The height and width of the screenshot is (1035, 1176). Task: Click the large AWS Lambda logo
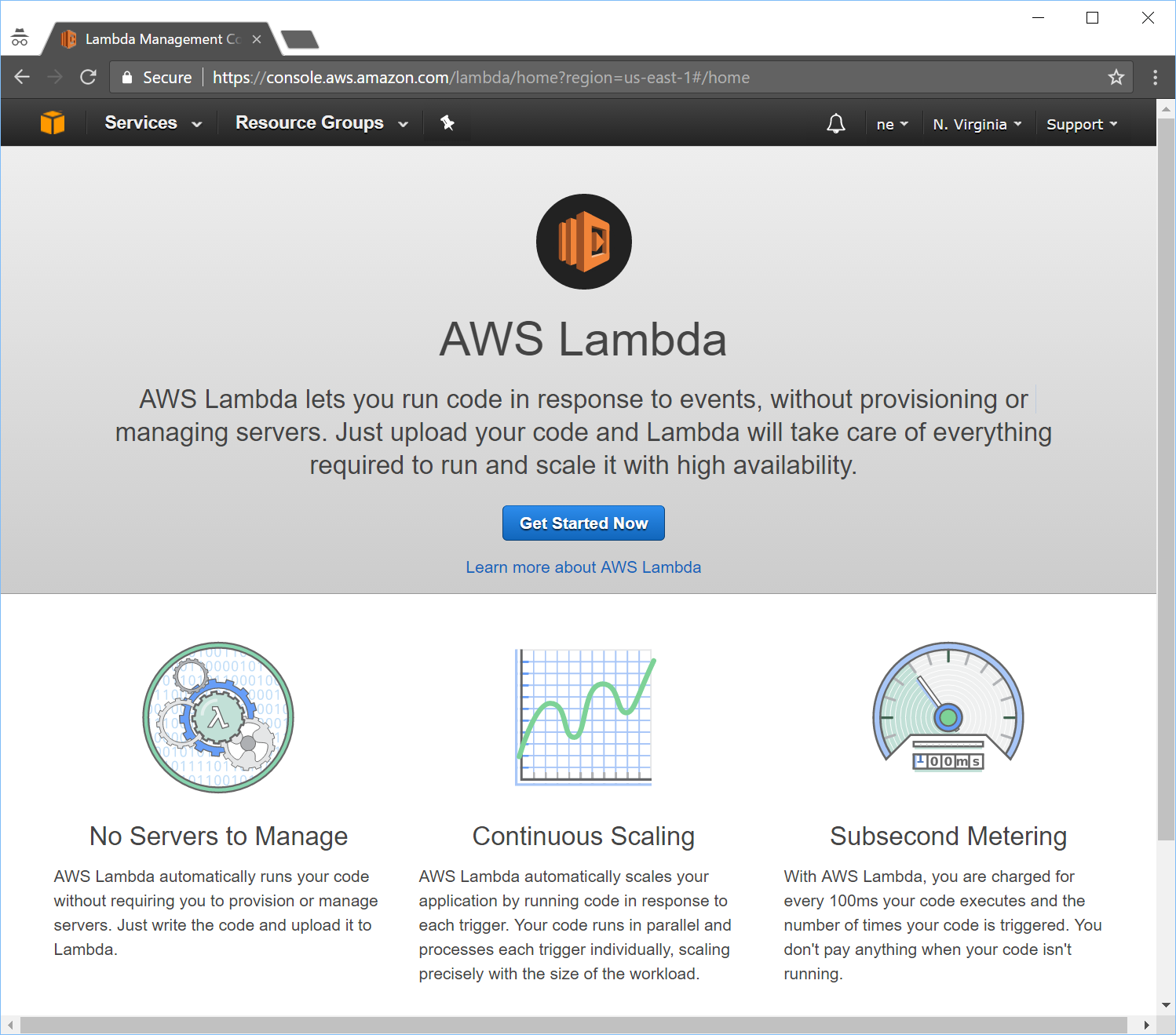click(583, 242)
